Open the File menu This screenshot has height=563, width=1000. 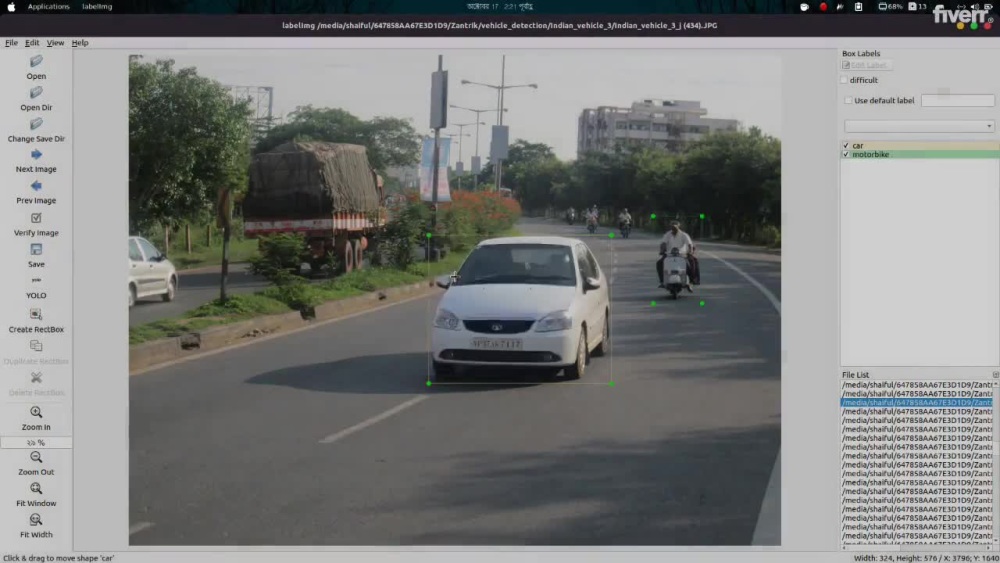[11, 43]
